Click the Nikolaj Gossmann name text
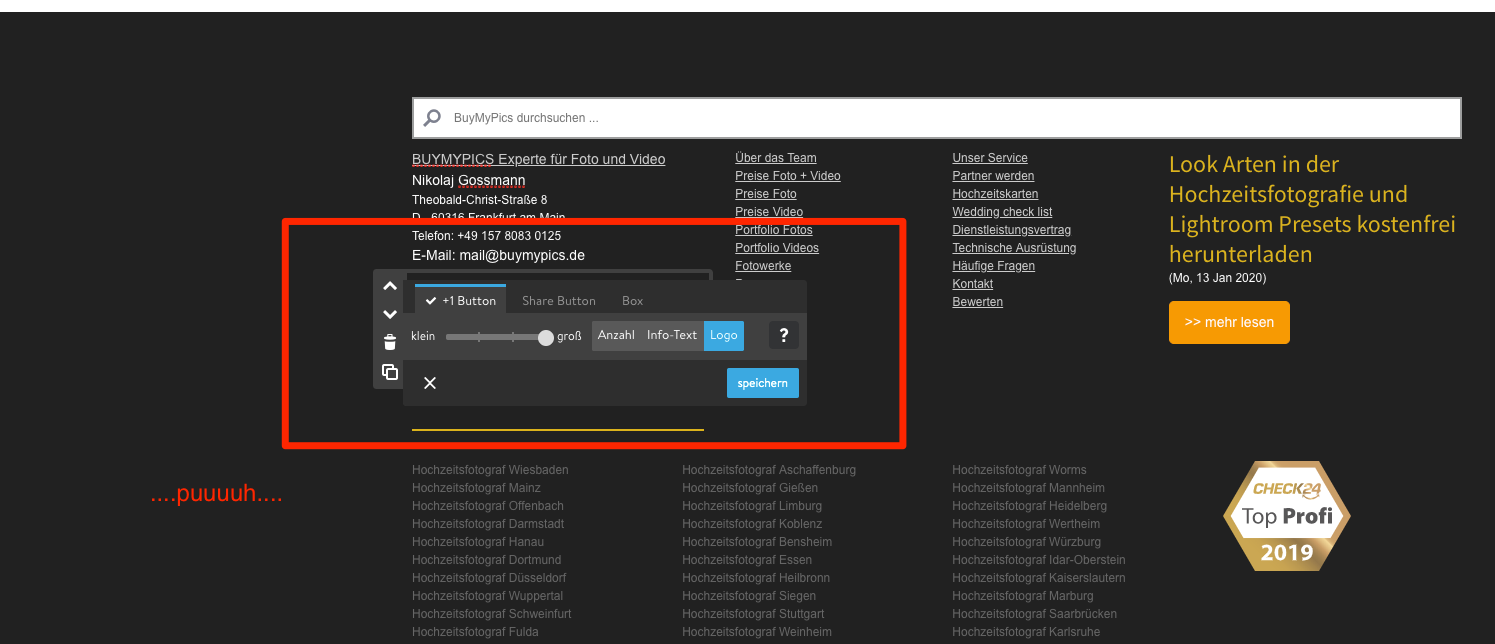Image resolution: width=1495 pixels, height=644 pixels. 469,180
